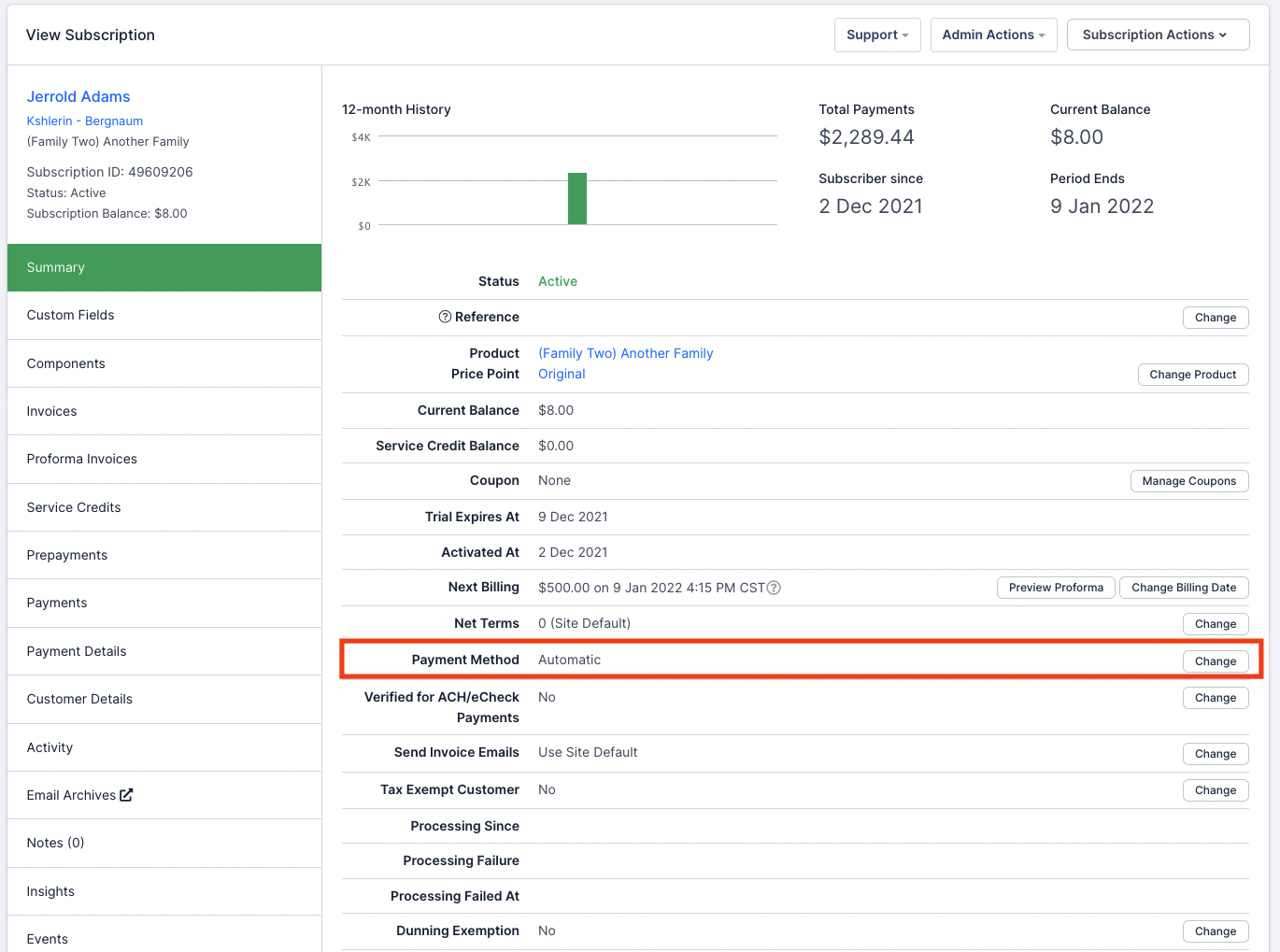Image resolution: width=1280 pixels, height=952 pixels.
Task: Click the Original price point link
Action: [562, 374]
